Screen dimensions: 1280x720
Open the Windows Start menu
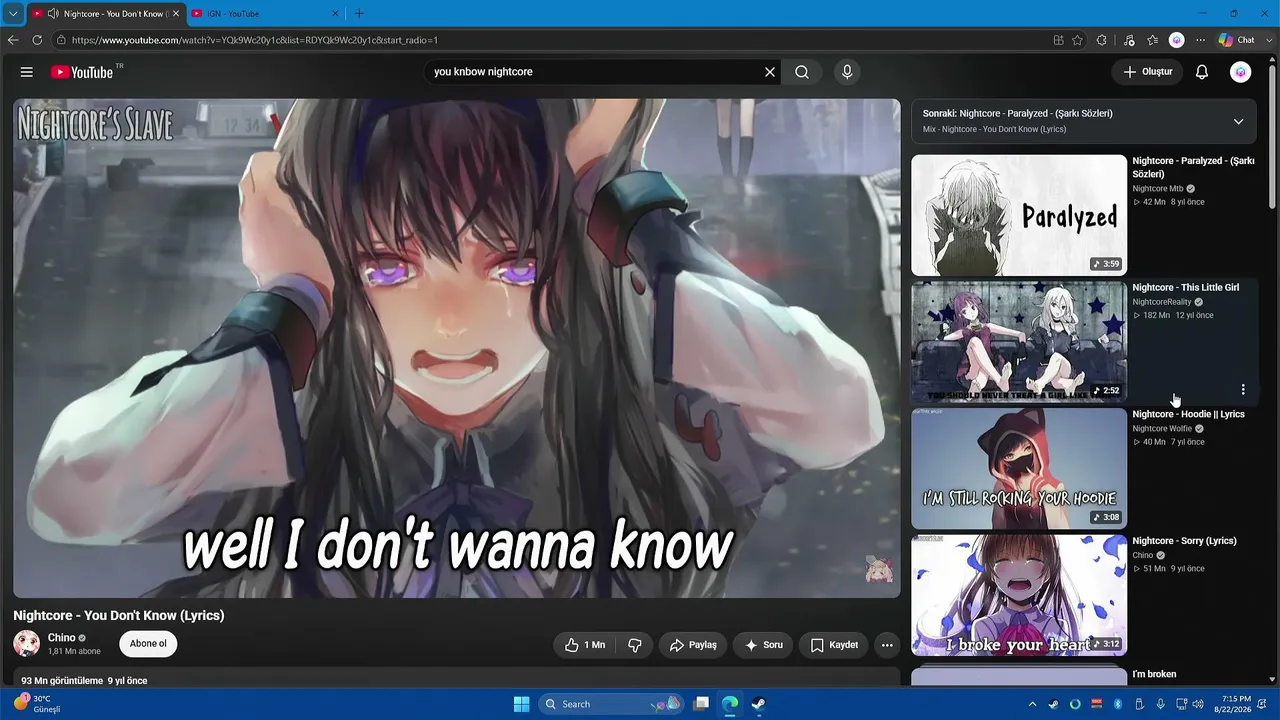tap(521, 704)
